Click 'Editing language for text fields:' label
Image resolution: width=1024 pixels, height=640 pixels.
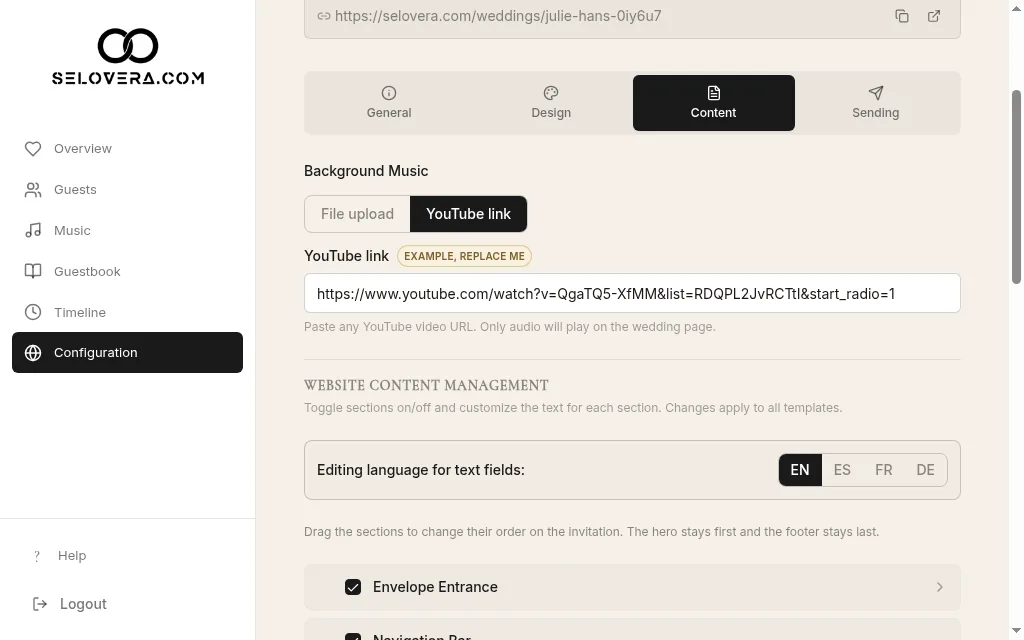(x=421, y=470)
